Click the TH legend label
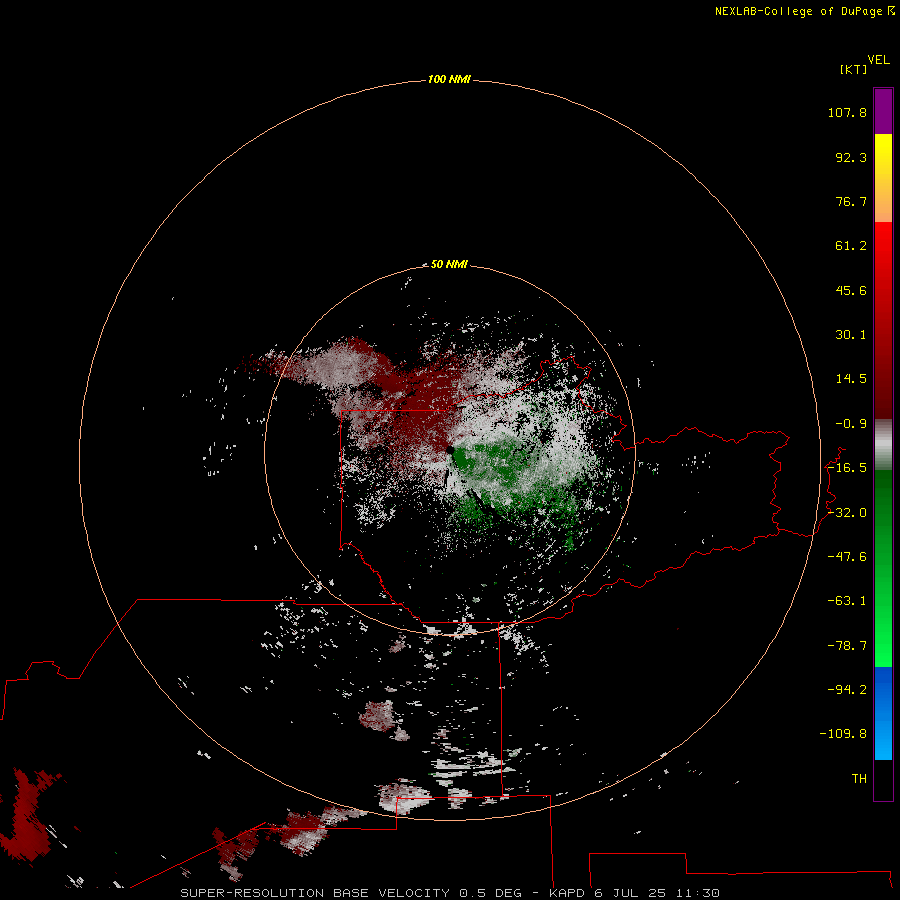The image size is (900, 900). tap(859, 779)
